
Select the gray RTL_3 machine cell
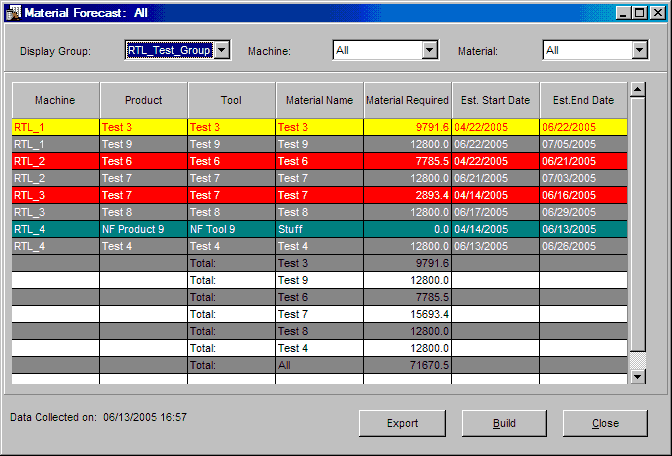tap(55, 212)
